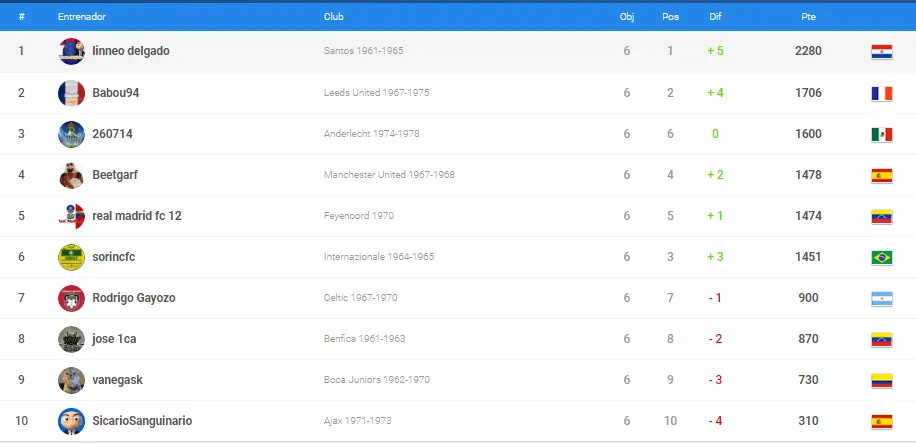Screen dimensions: 916x444
Task: Click the points value 310
Action: tap(809, 421)
